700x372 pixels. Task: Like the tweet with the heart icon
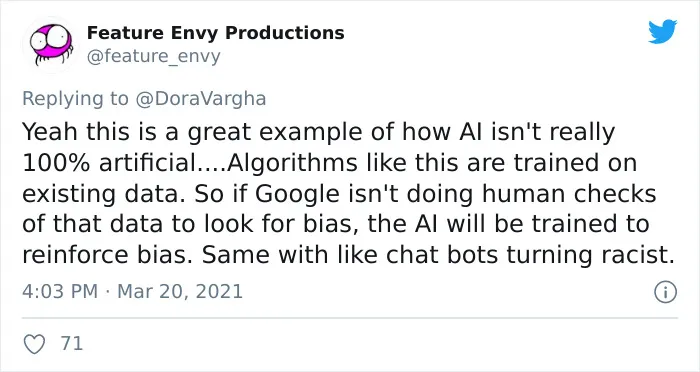coord(34,344)
